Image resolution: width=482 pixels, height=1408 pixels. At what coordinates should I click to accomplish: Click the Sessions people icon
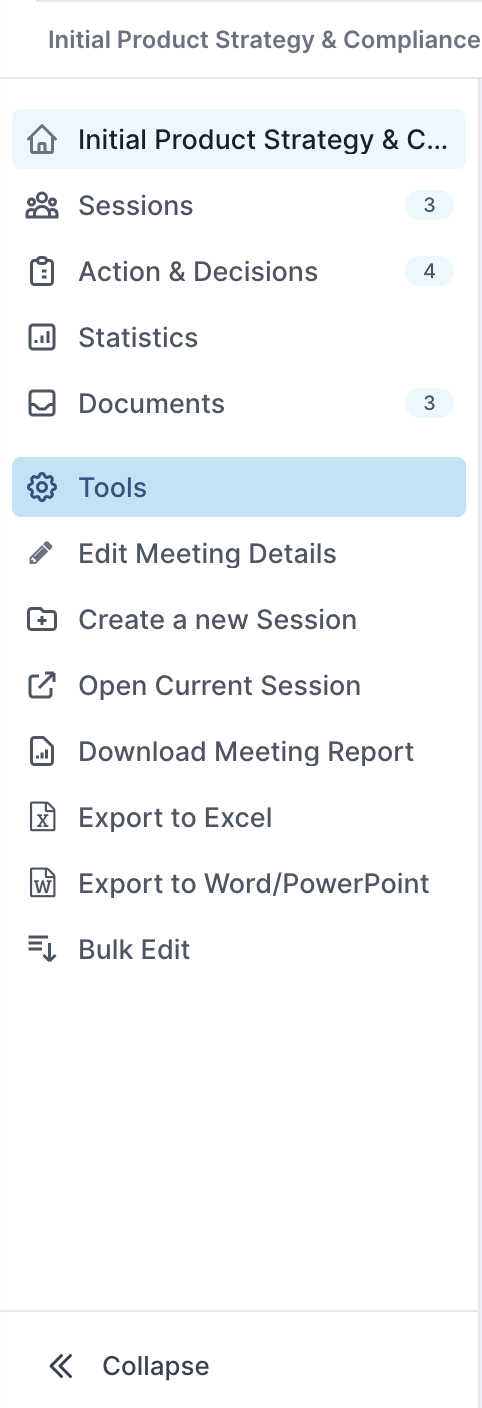[42, 206]
